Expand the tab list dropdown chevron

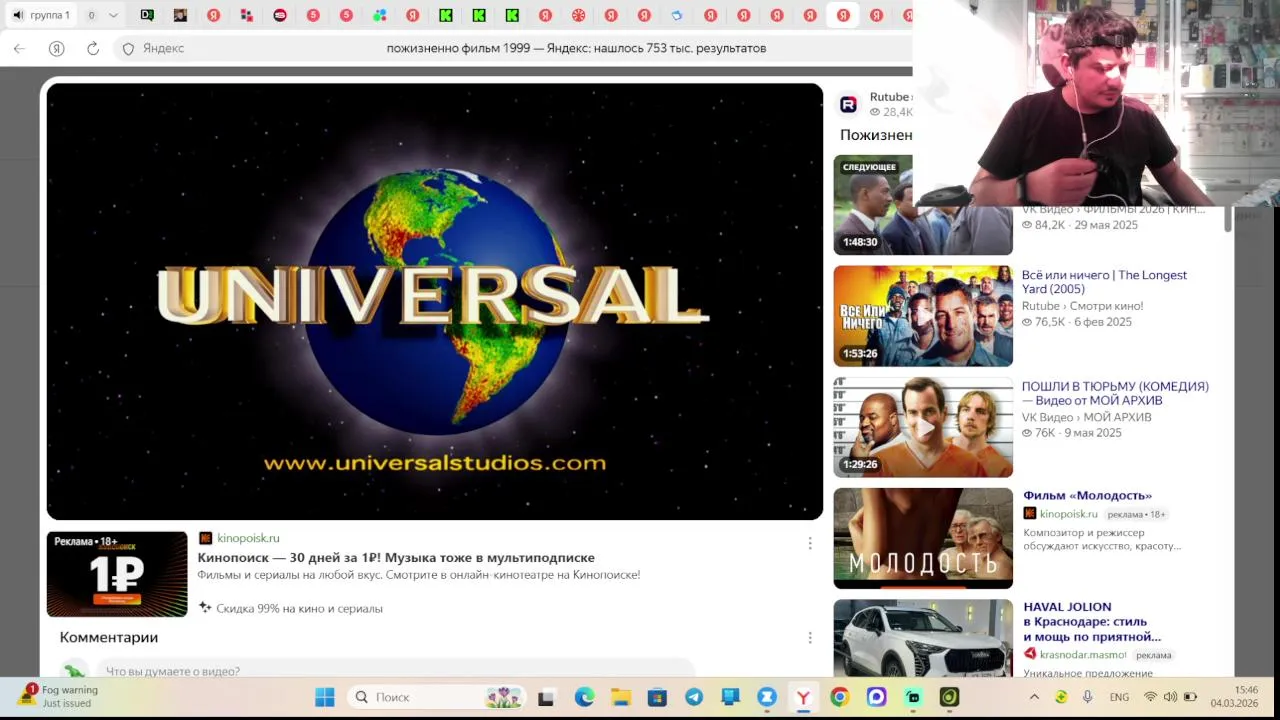pyautogui.click(x=113, y=15)
